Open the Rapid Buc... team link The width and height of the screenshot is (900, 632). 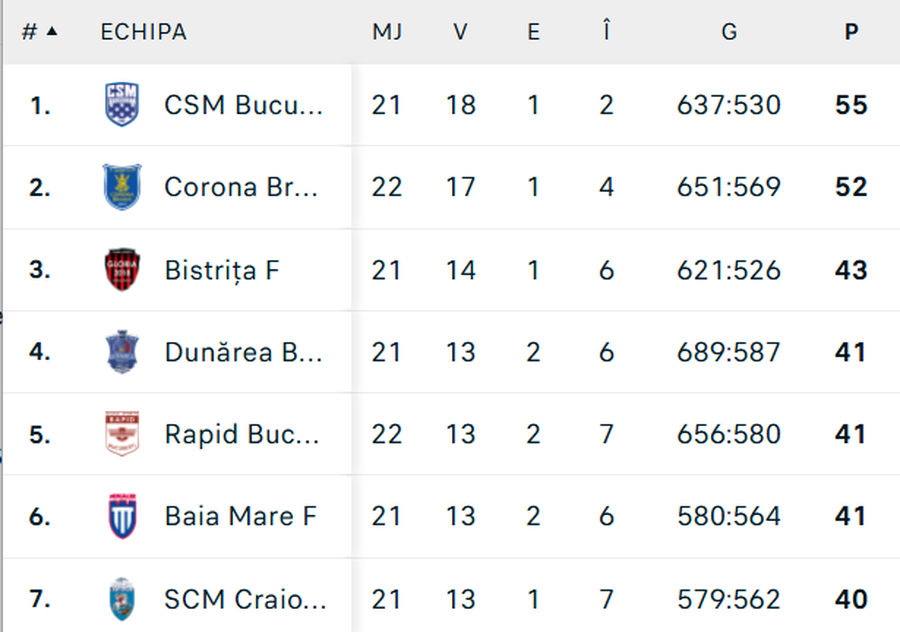pos(242,434)
